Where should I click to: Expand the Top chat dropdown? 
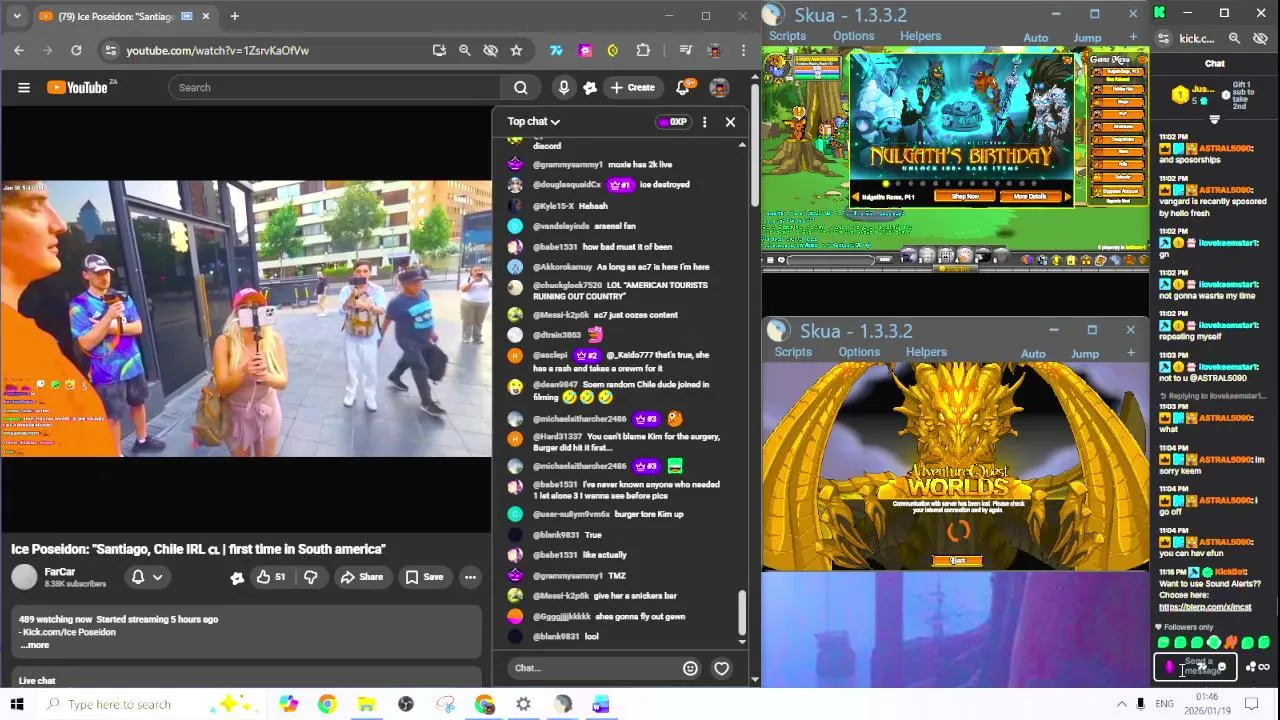[533, 122]
